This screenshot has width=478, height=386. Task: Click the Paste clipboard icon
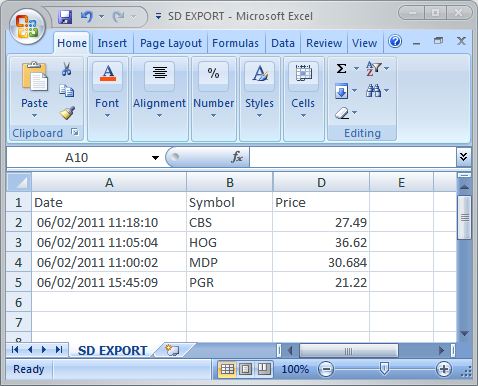34,76
